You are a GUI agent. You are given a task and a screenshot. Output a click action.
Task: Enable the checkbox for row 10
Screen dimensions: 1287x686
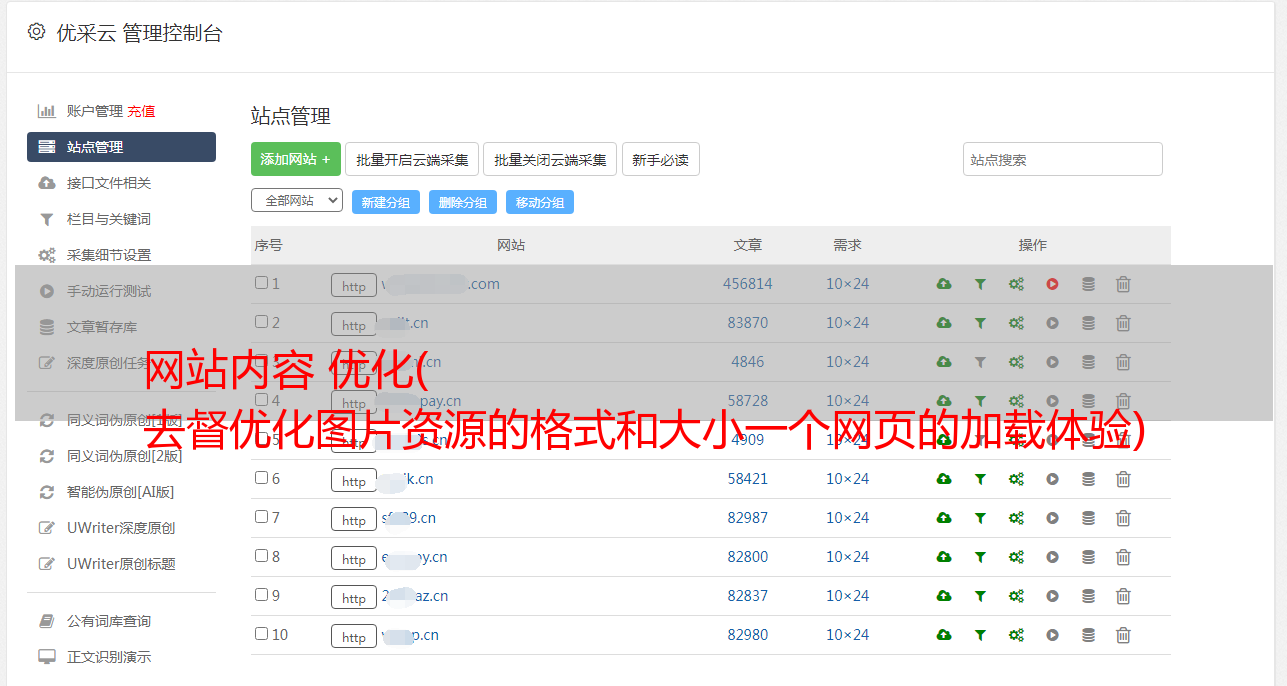point(261,634)
